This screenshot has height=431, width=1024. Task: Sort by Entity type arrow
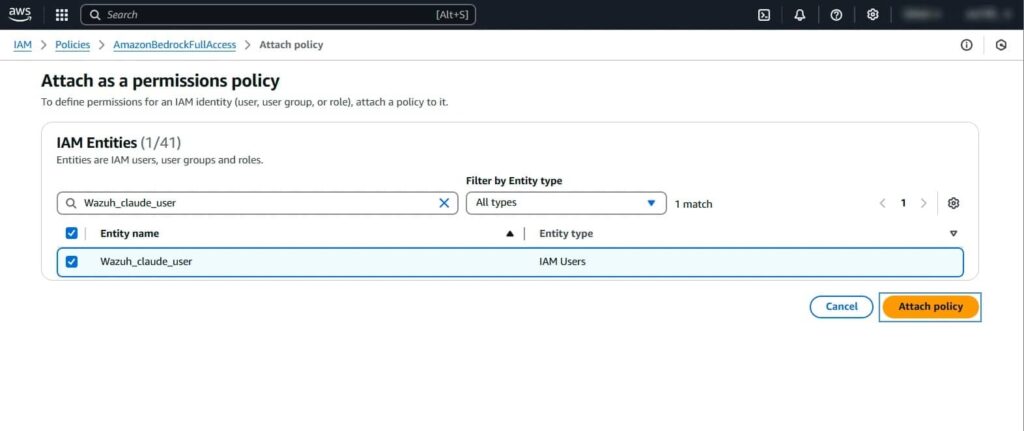[953, 234]
